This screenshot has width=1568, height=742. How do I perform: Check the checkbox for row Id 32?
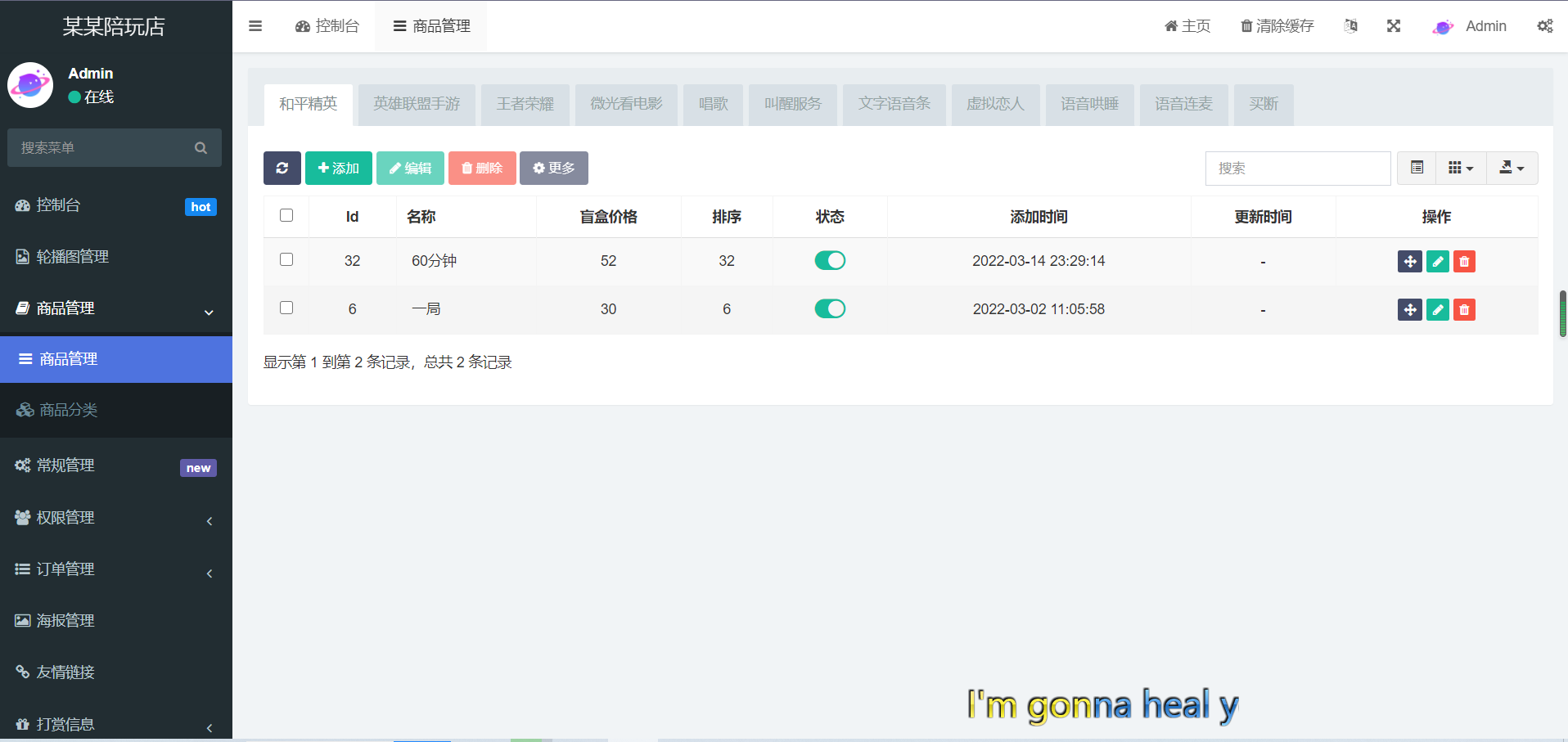click(x=286, y=259)
